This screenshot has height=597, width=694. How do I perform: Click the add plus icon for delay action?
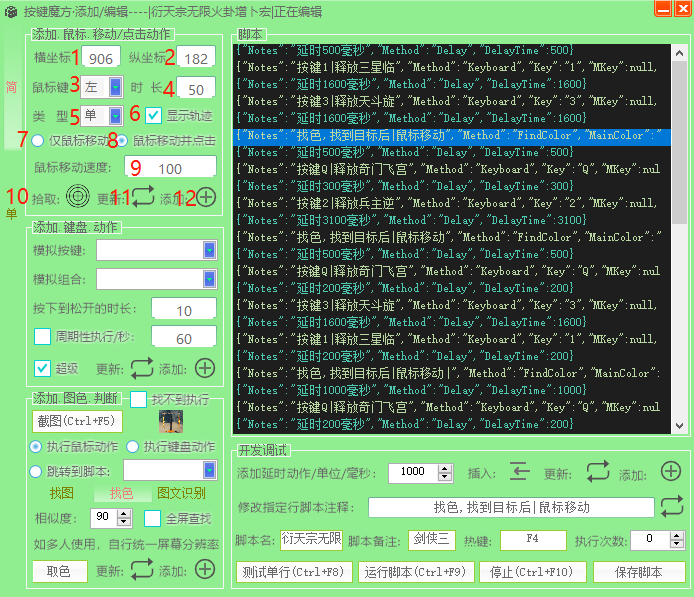tap(671, 471)
